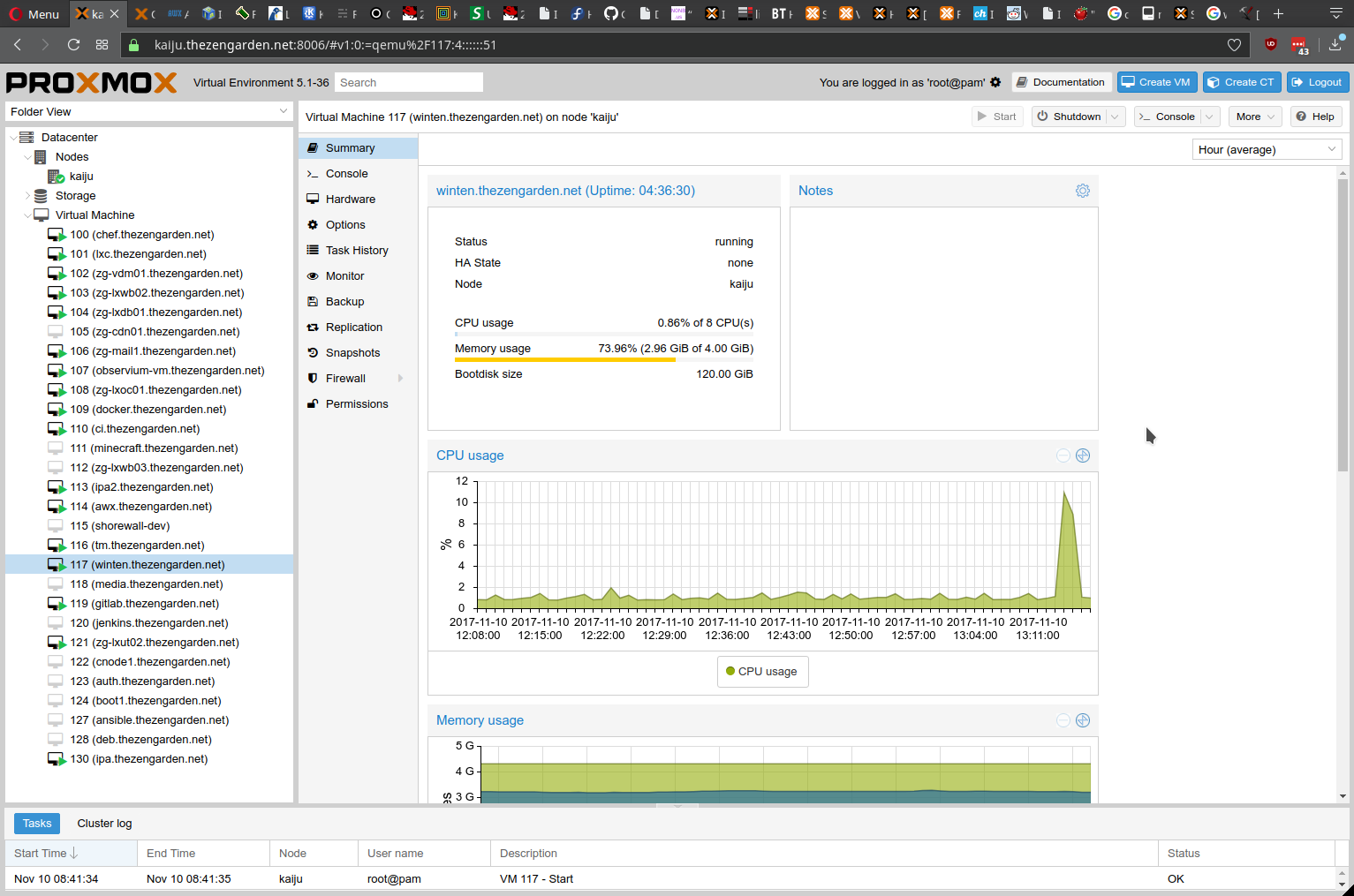This screenshot has width=1354, height=896.
Task: Click the Help button
Action: 1315,117
